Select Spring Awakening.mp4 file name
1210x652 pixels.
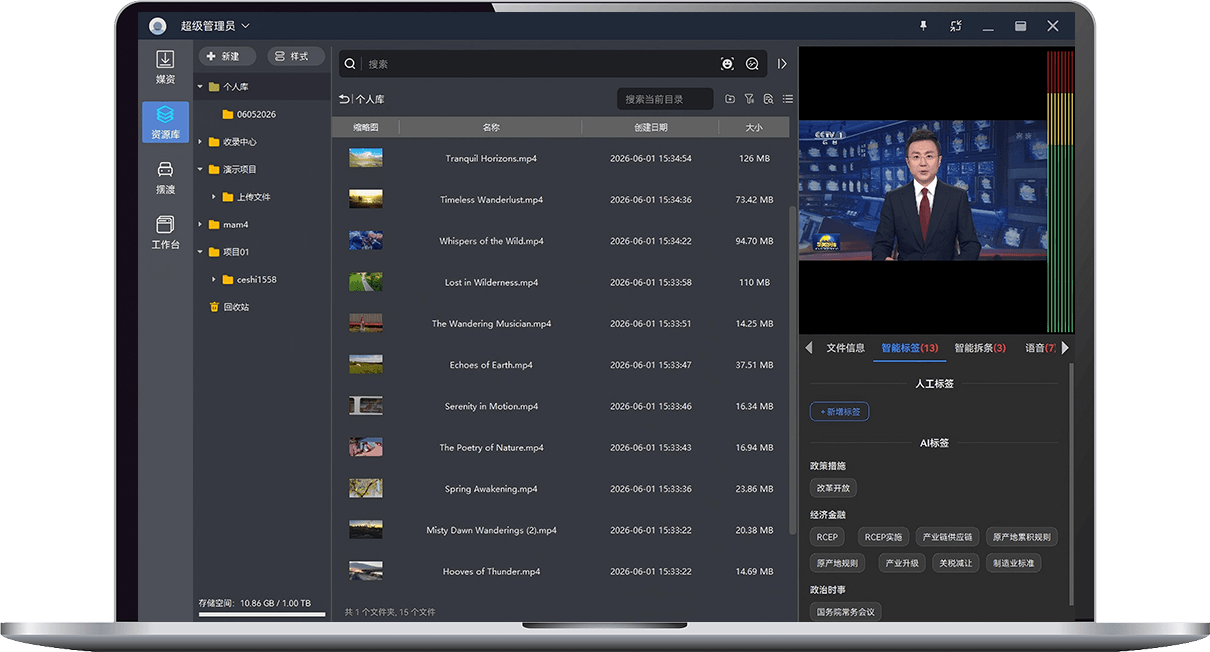coord(491,489)
